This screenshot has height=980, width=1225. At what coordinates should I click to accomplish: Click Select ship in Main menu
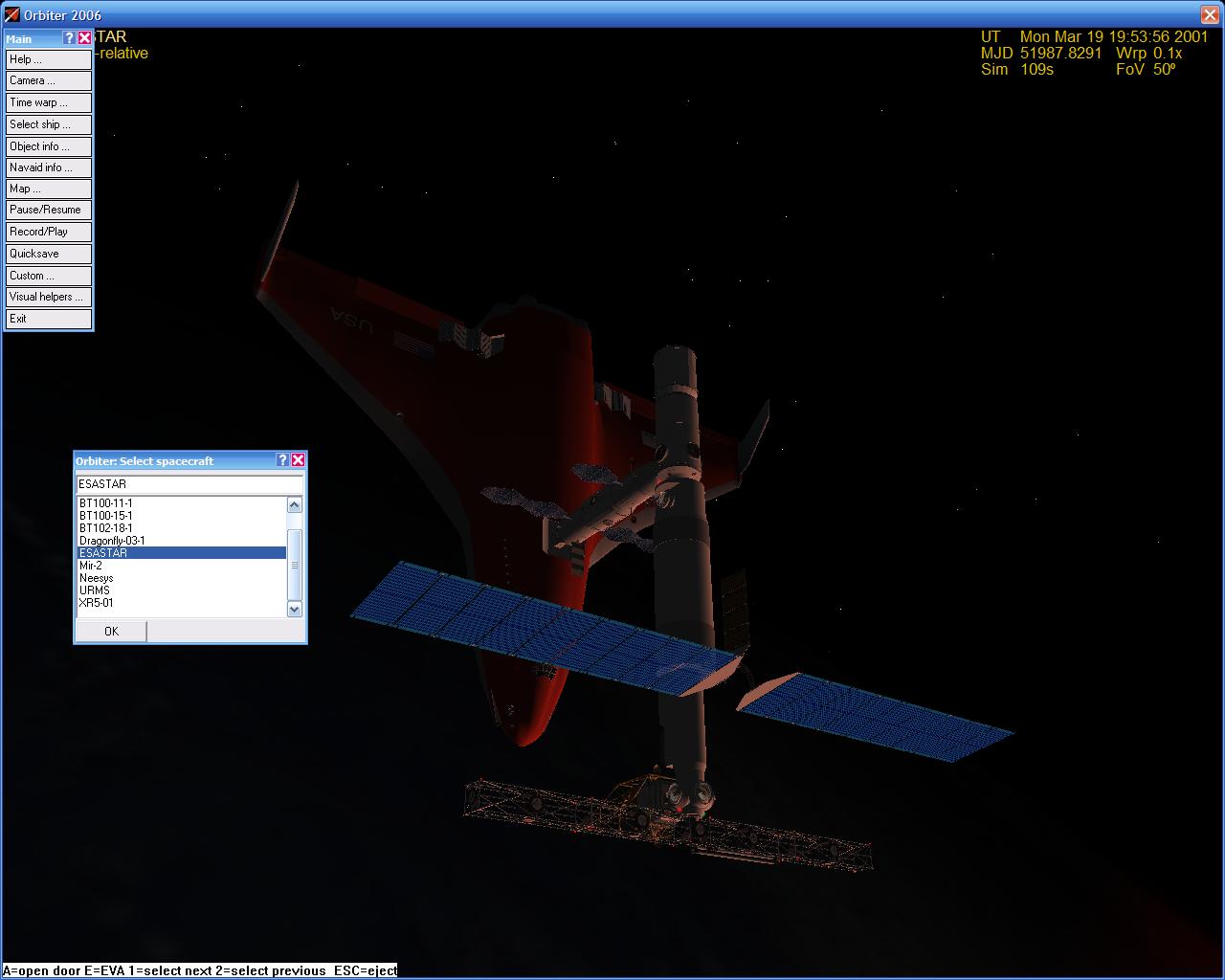pyautogui.click(x=49, y=124)
